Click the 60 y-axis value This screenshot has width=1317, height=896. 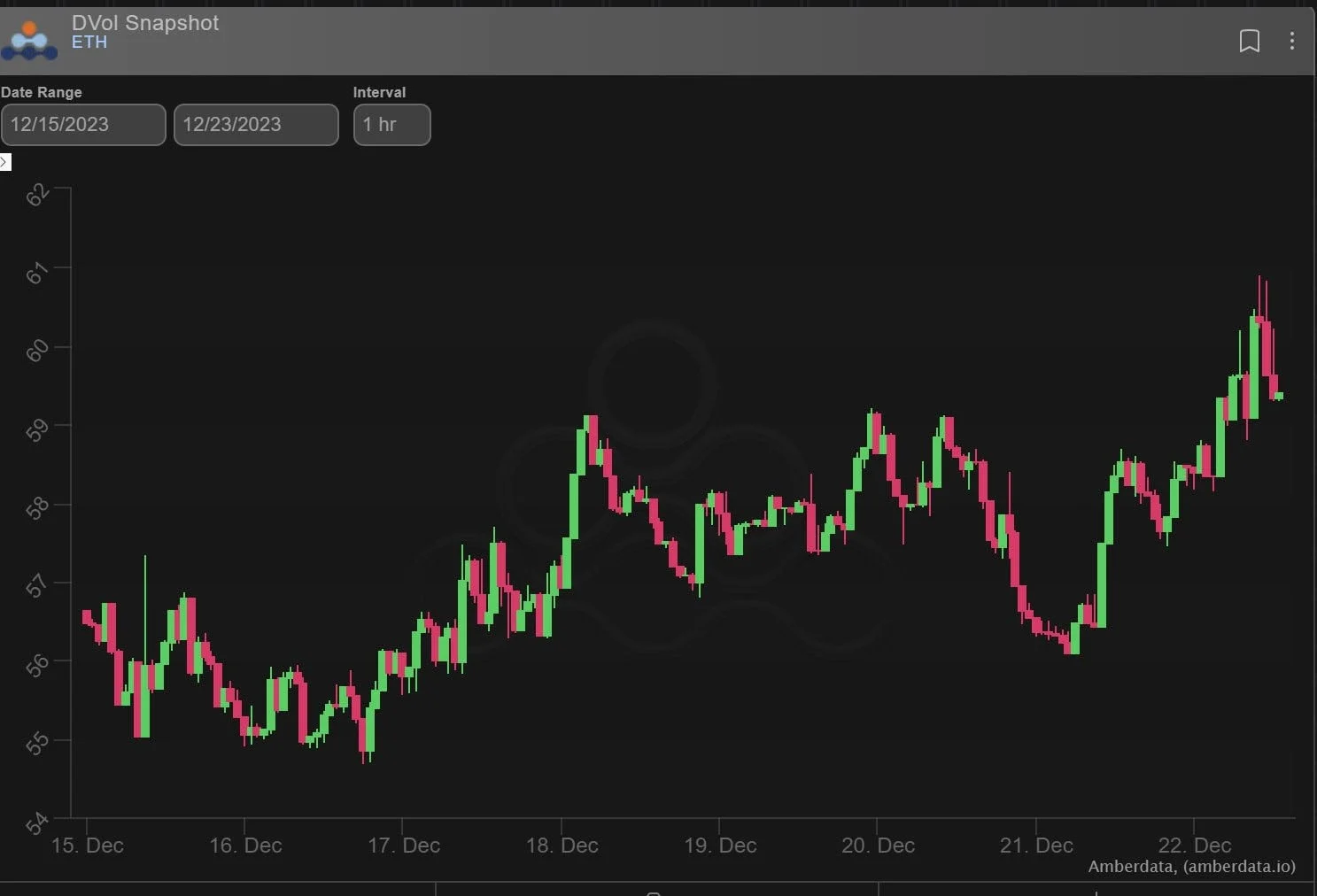(x=37, y=351)
